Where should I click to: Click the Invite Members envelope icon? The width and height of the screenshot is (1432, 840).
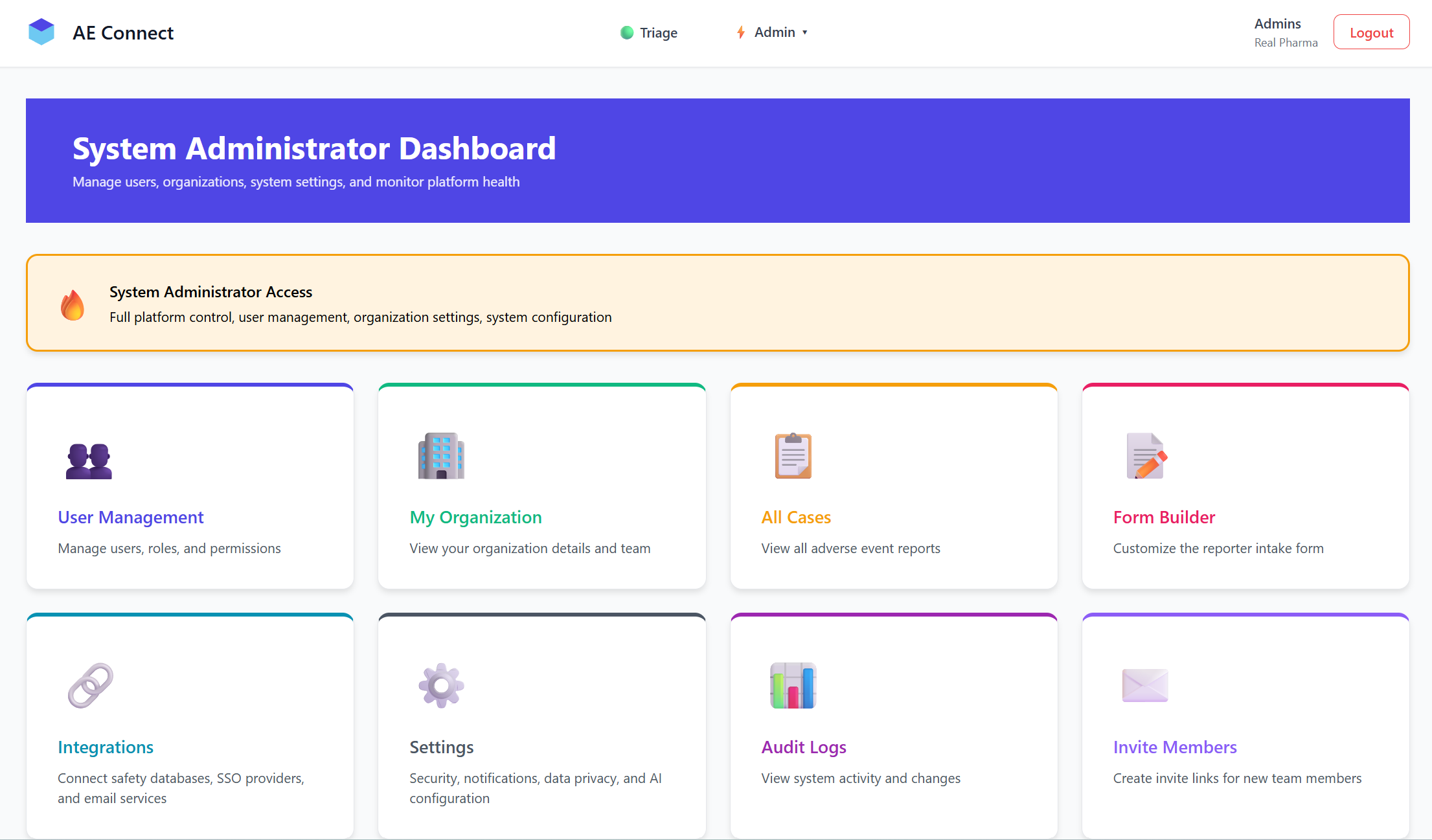[1144, 685]
